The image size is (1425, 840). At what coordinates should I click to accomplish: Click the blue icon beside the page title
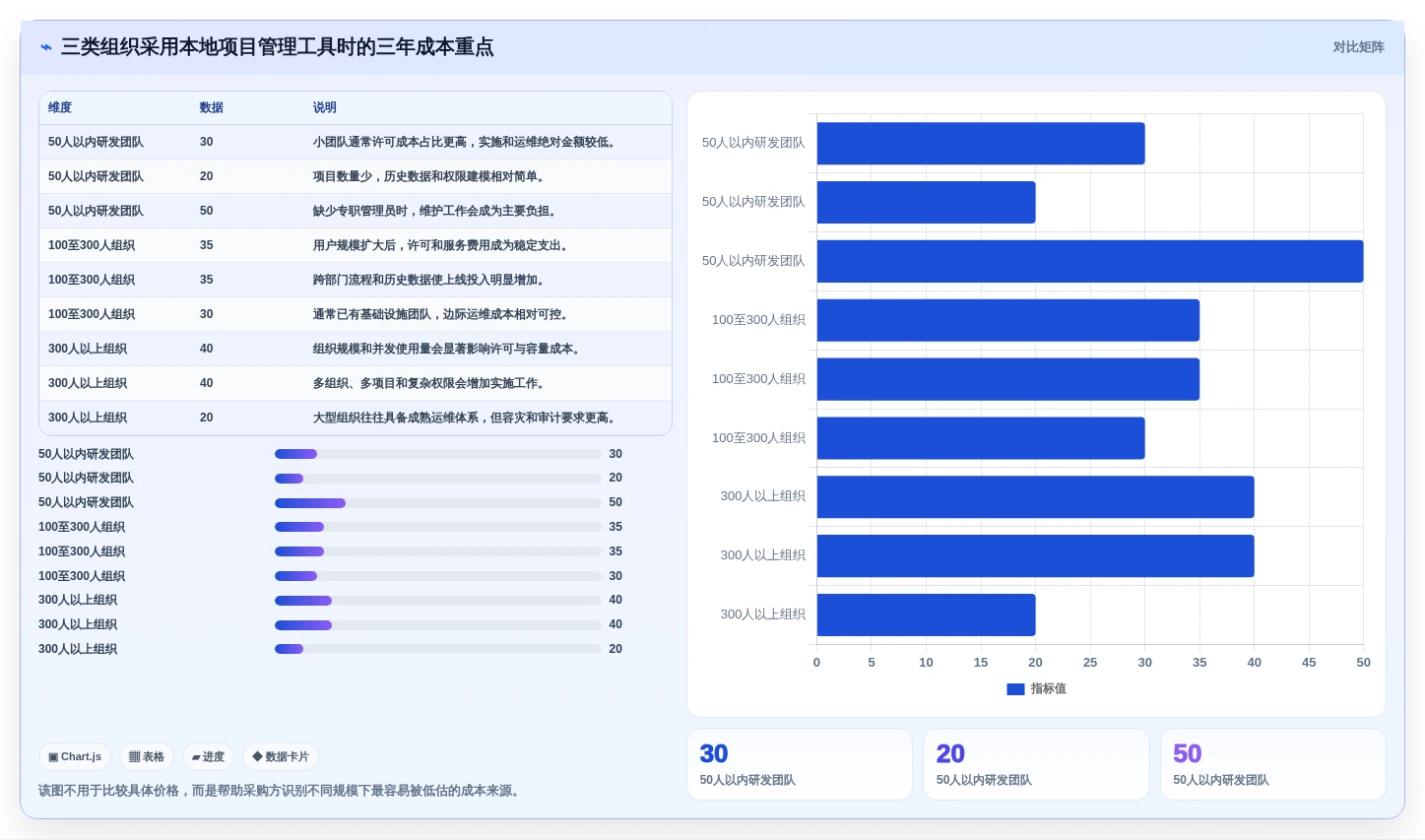tap(46, 47)
